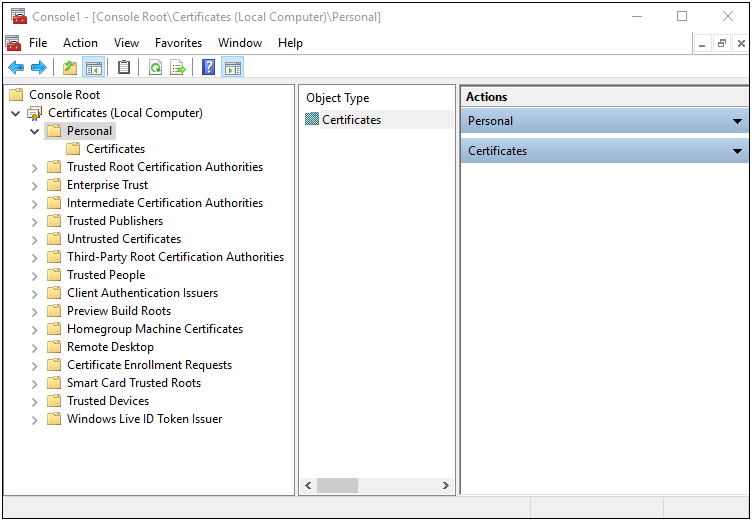
Task: Select the Trusted Publishers folder
Action: tap(114, 221)
